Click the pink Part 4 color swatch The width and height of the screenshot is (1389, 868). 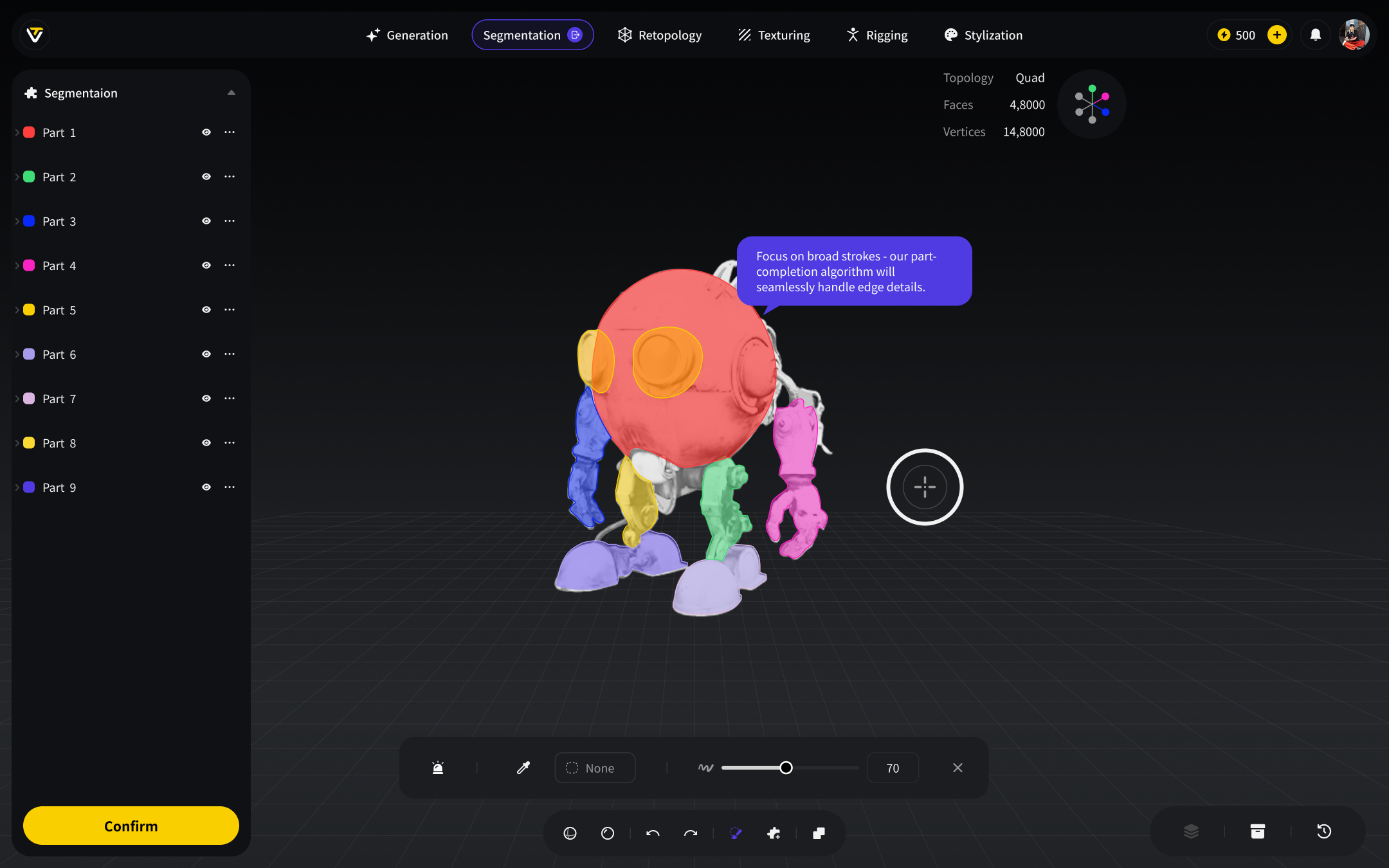coord(29,265)
